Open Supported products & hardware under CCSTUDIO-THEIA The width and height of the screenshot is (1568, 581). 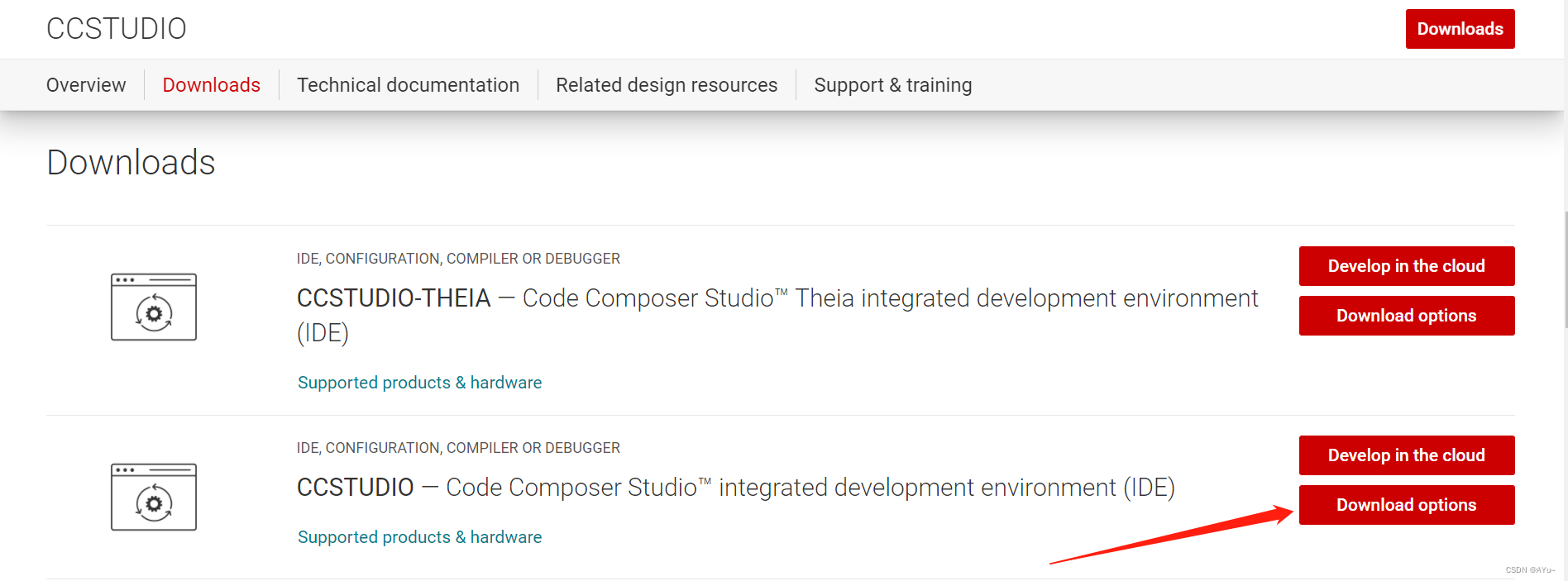pyautogui.click(x=420, y=383)
